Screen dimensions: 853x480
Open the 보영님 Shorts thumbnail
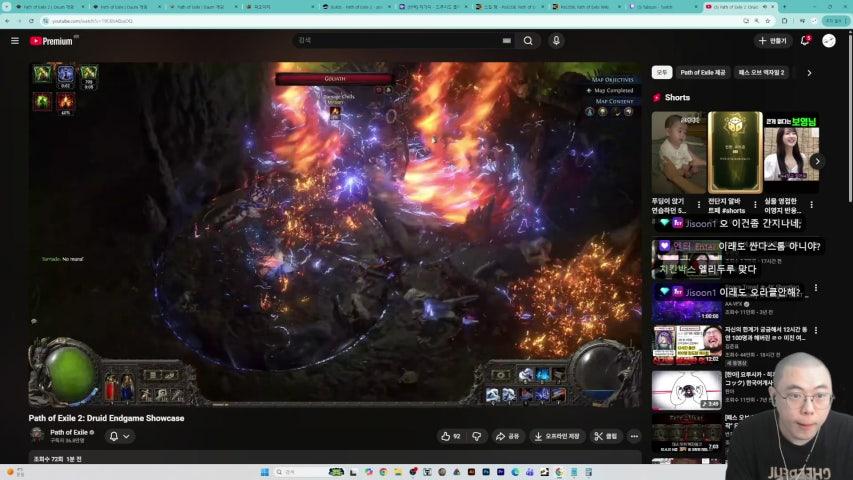pos(791,152)
